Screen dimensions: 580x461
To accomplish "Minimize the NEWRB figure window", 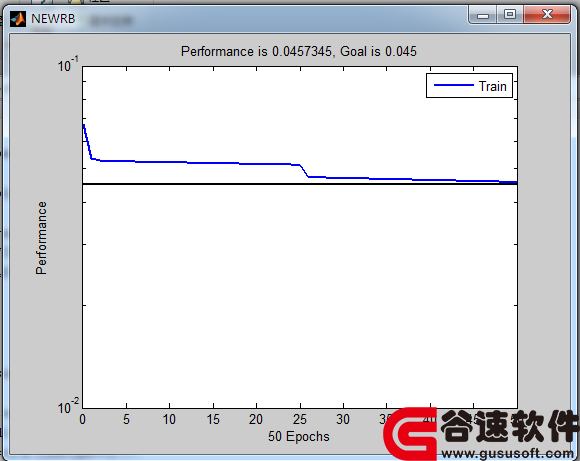I will pyautogui.click(x=482, y=15).
